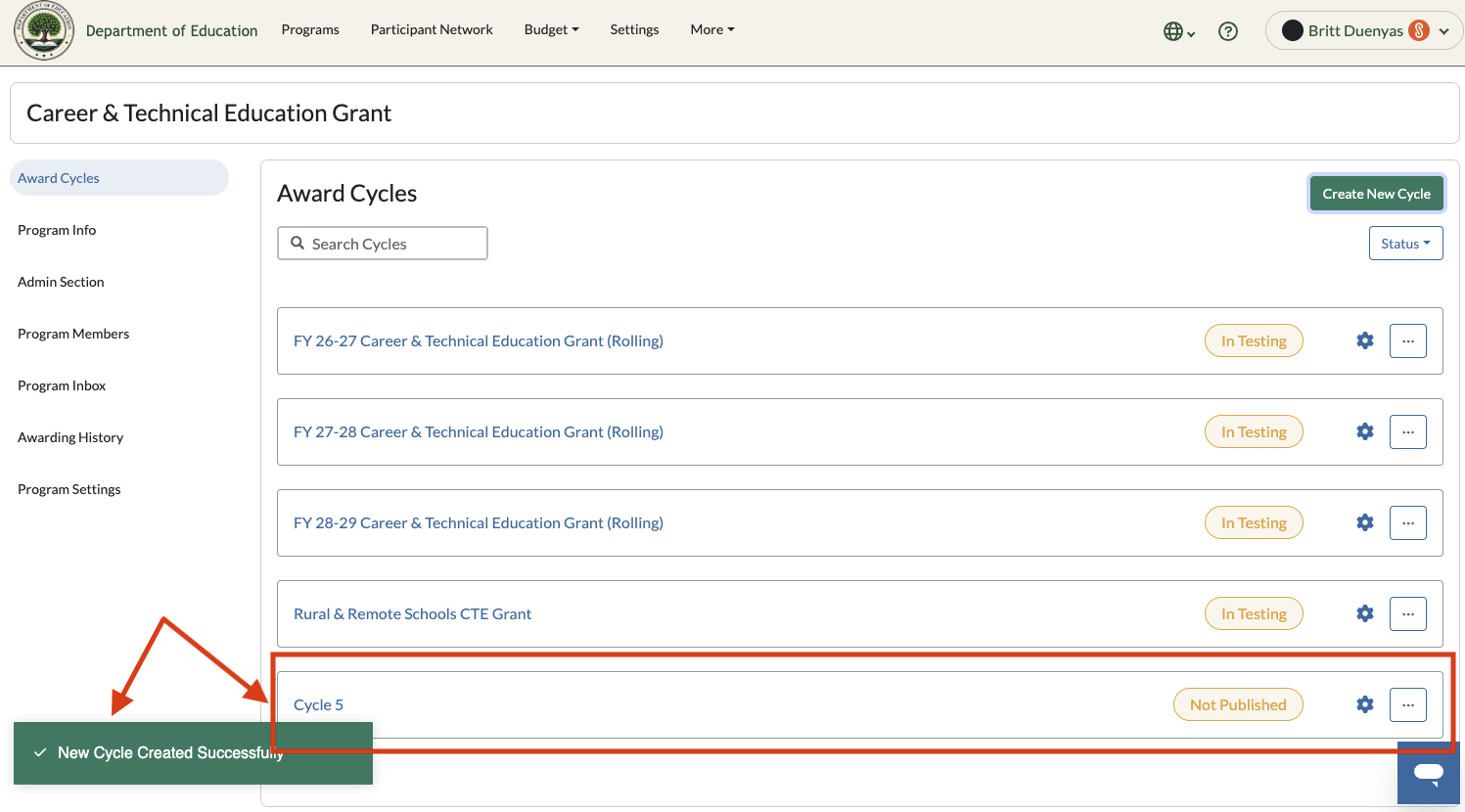Click into the Search Cycles field

(x=383, y=244)
